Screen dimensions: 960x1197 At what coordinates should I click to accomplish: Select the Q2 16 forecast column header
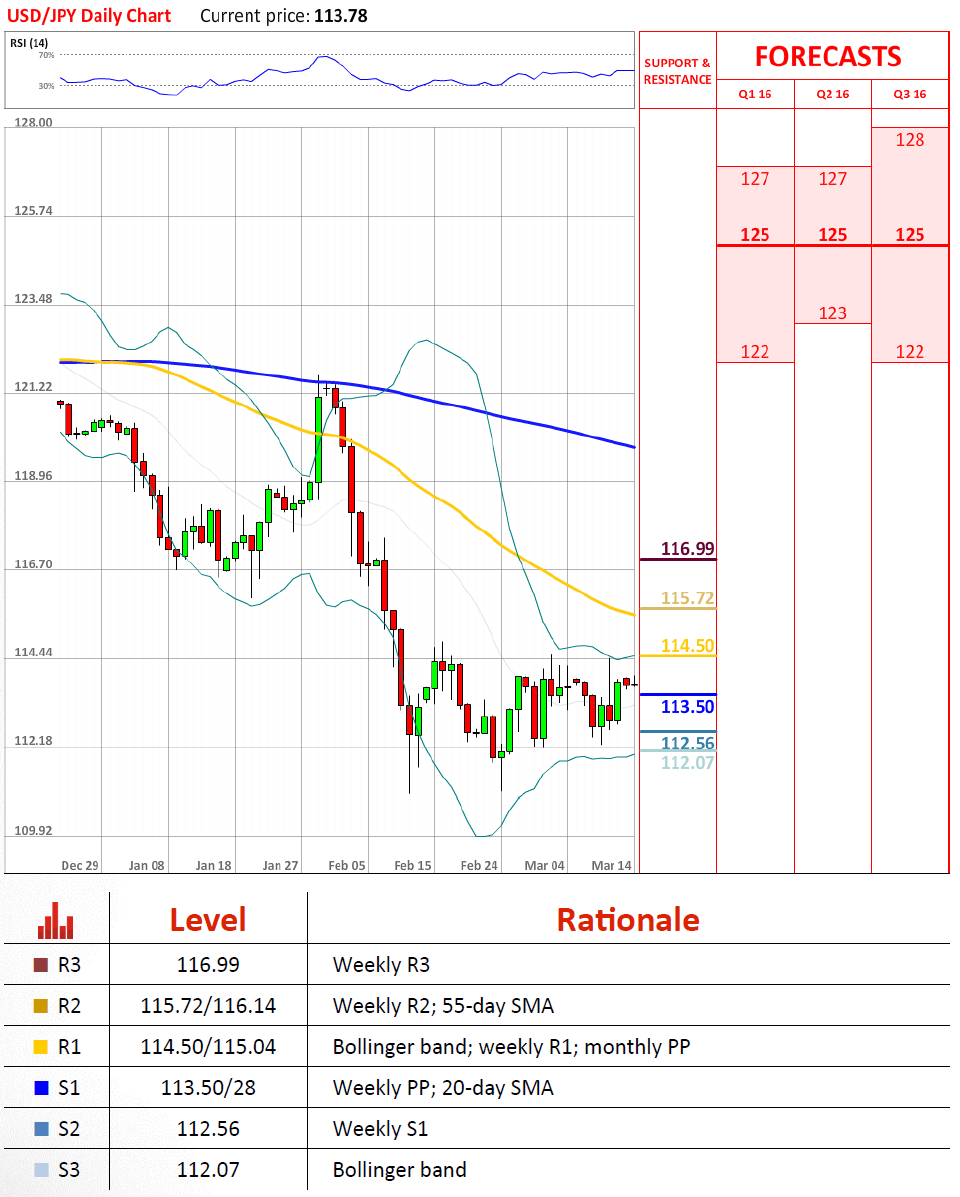(833, 94)
